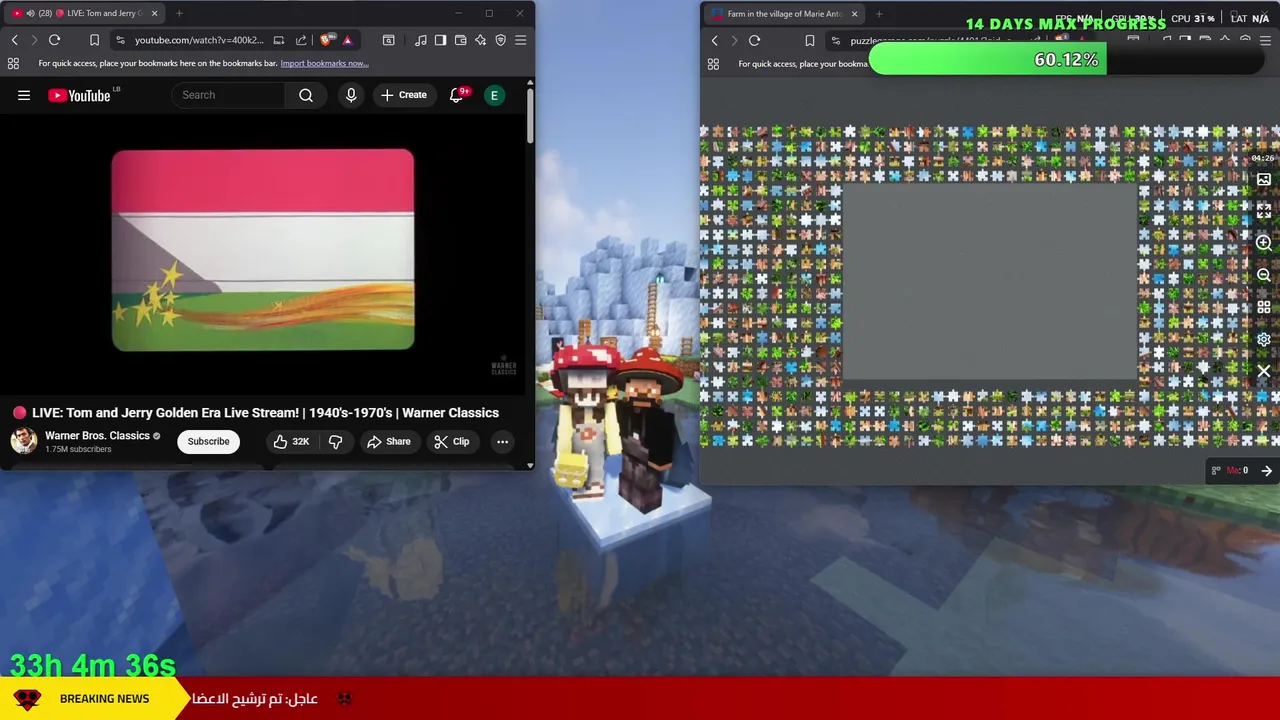
Task: Close the Tom and Jerry tab
Action: pos(152,13)
